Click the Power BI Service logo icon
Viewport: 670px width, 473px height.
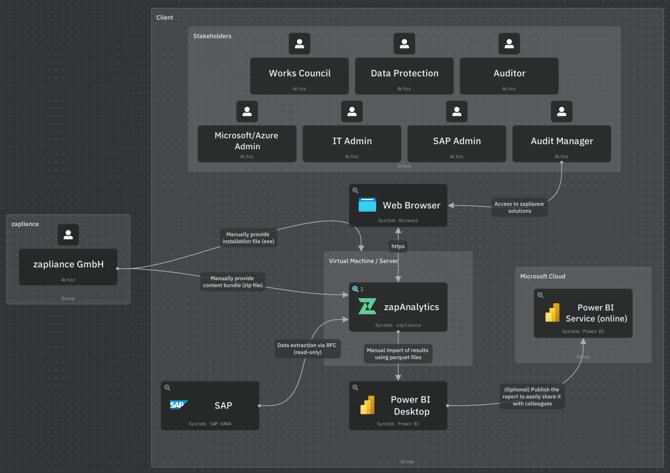tap(552, 313)
